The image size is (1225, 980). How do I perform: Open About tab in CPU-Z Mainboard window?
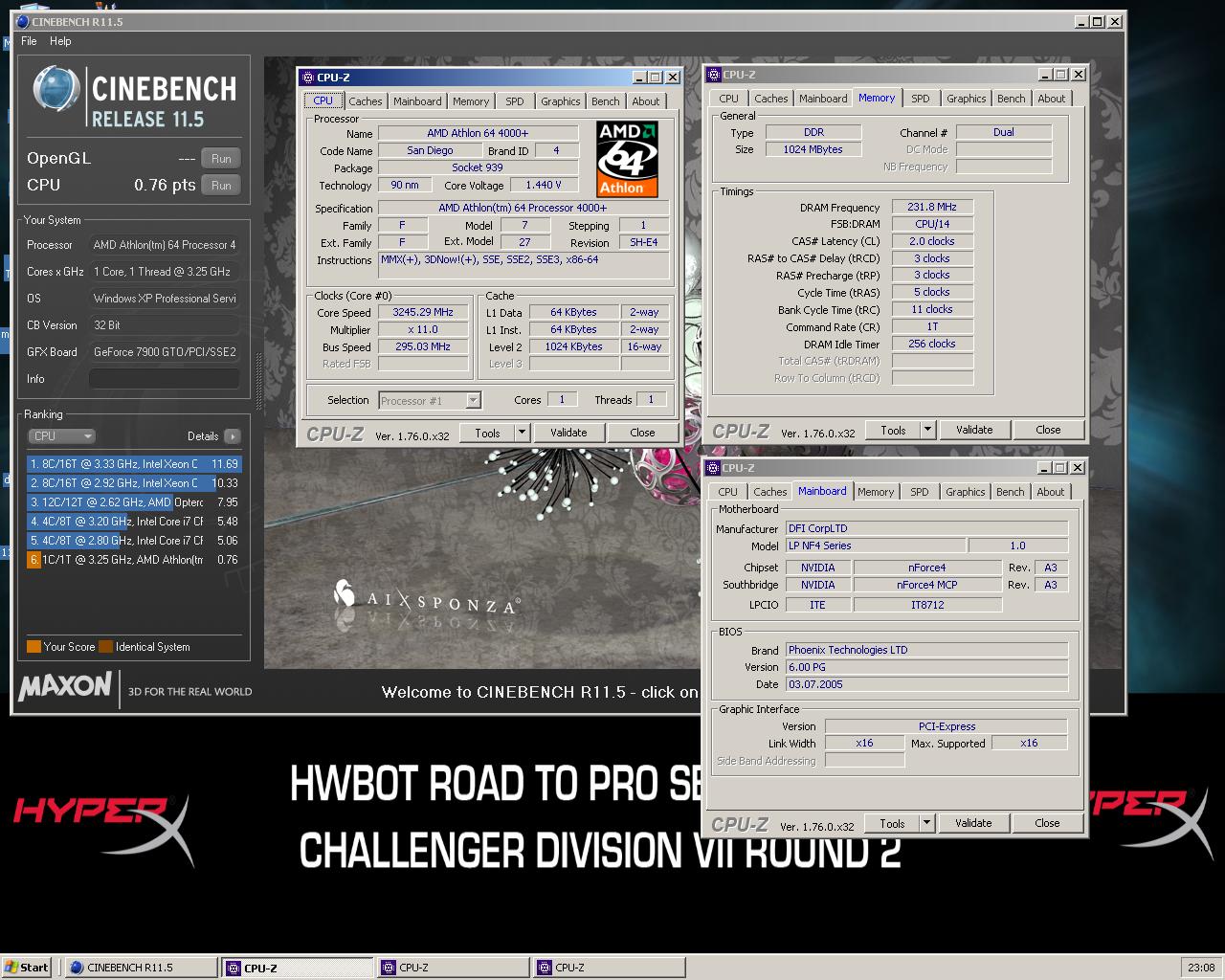[x=1050, y=492]
